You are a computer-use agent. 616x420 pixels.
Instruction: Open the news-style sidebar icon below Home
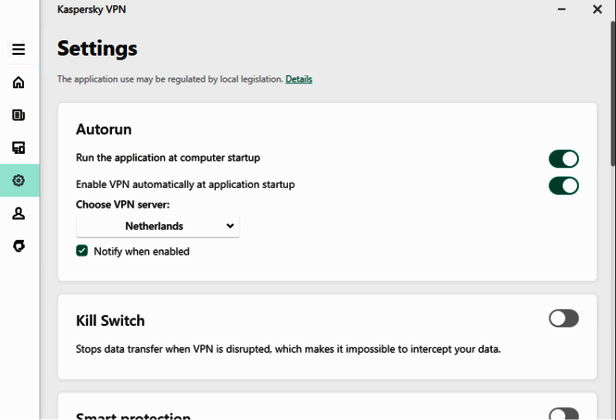[18, 115]
